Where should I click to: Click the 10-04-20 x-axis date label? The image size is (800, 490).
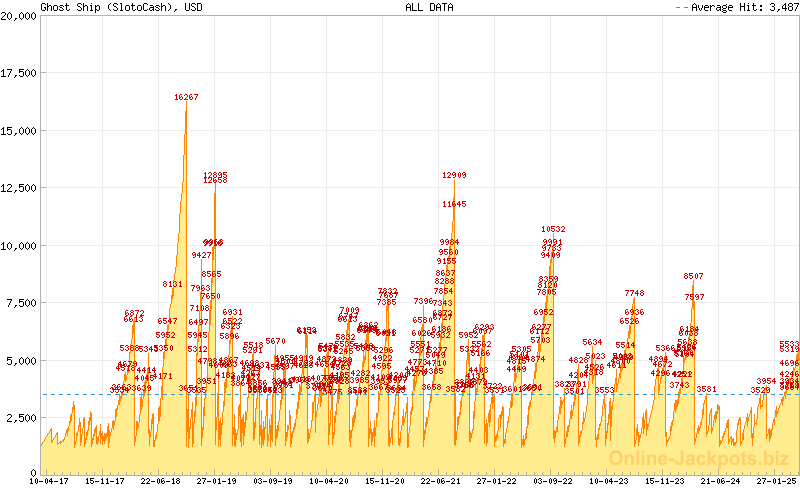click(329, 481)
